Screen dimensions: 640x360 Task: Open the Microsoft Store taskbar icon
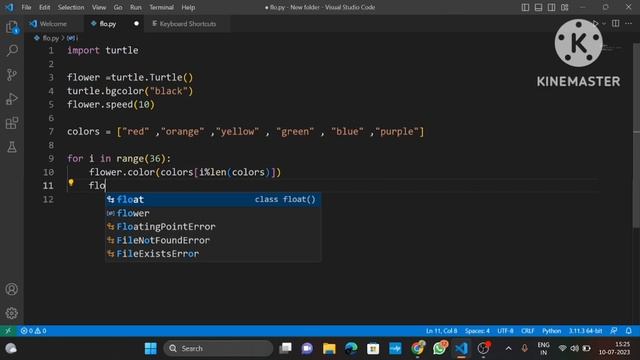point(373,349)
